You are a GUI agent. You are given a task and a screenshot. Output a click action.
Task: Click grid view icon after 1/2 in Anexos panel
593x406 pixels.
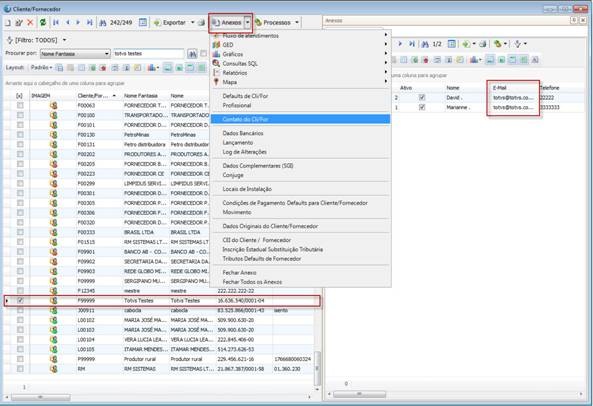coord(452,44)
